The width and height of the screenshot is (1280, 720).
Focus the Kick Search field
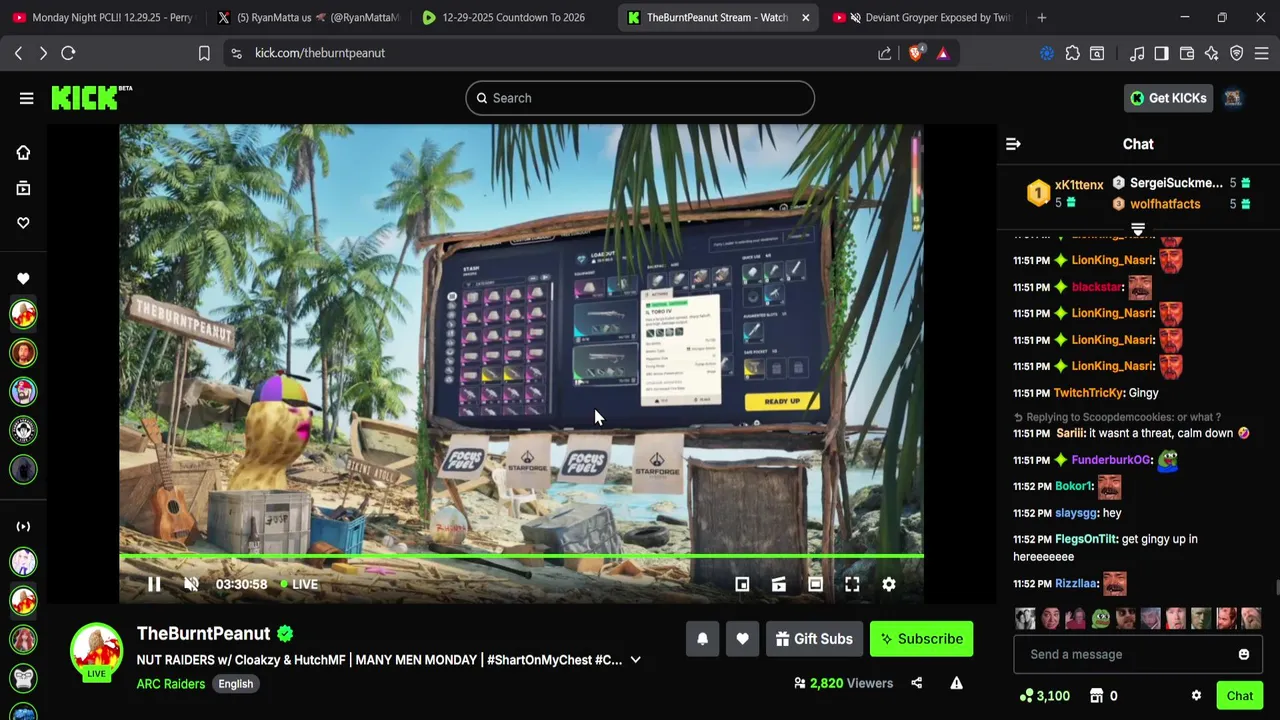(x=640, y=98)
